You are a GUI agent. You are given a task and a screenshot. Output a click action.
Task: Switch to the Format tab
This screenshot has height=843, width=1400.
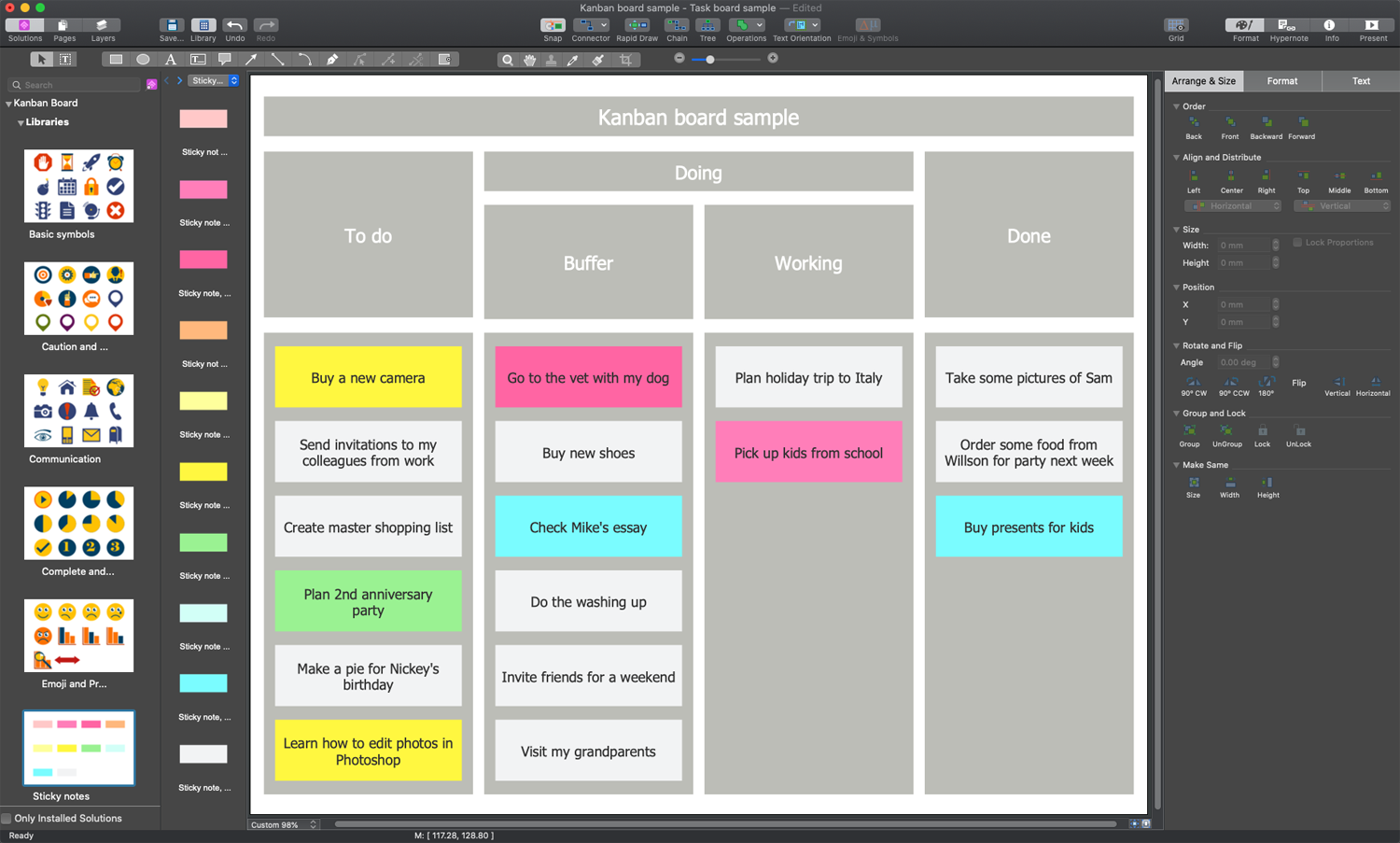coord(1282,81)
